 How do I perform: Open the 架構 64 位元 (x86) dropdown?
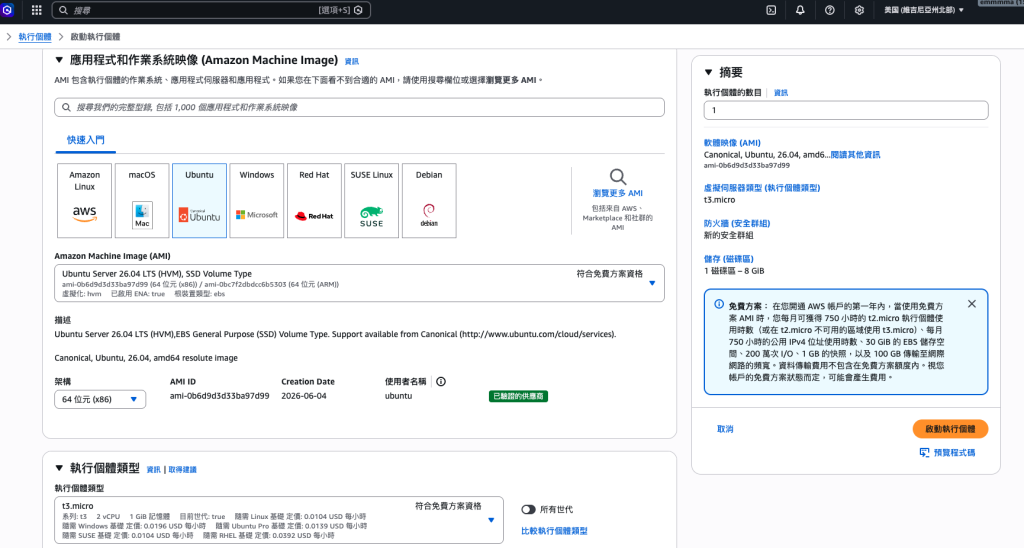point(100,399)
